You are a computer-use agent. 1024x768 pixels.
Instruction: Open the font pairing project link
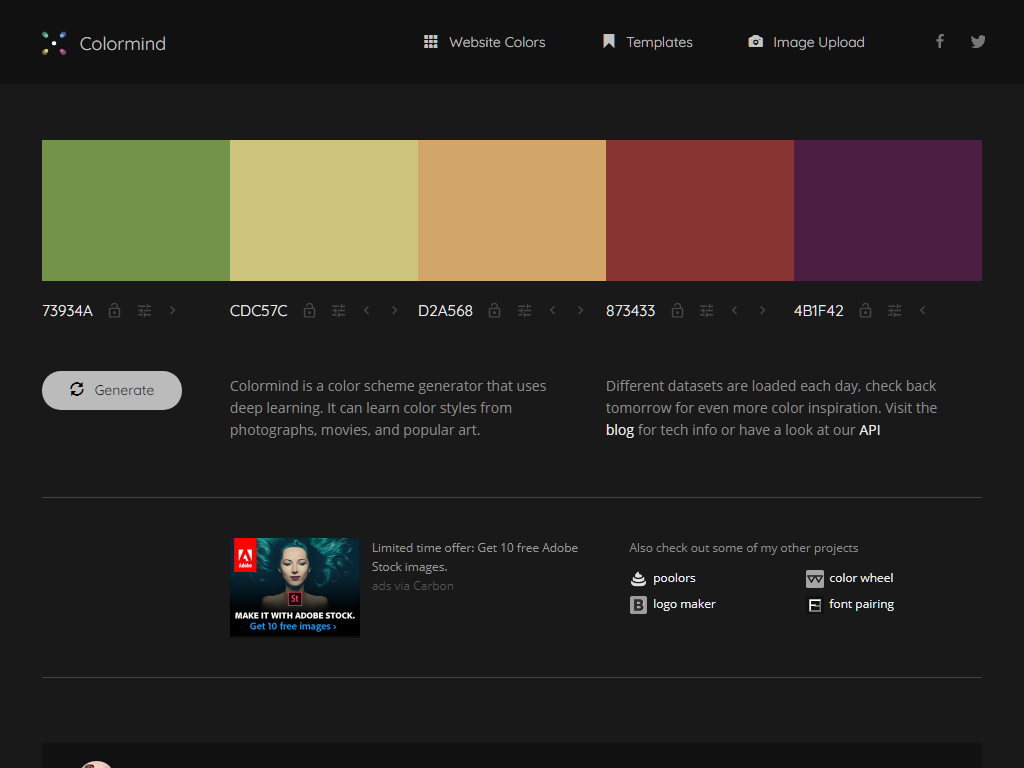coord(861,604)
